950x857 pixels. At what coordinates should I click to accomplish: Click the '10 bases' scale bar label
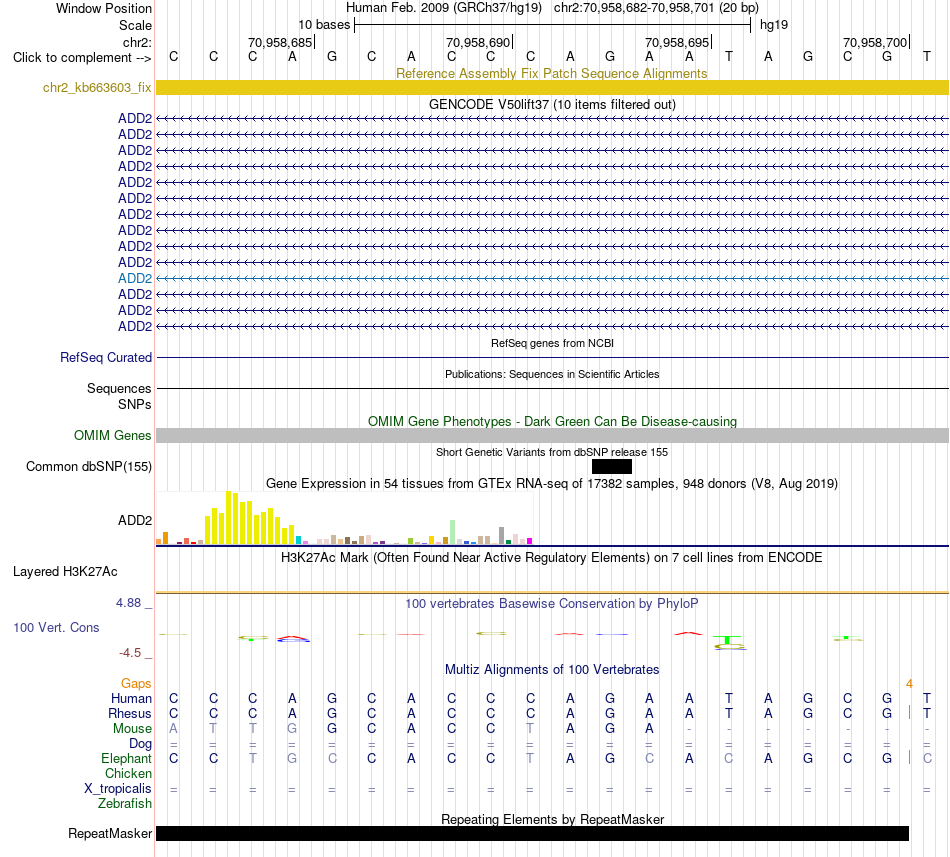pyautogui.click(x=324, y=25)
